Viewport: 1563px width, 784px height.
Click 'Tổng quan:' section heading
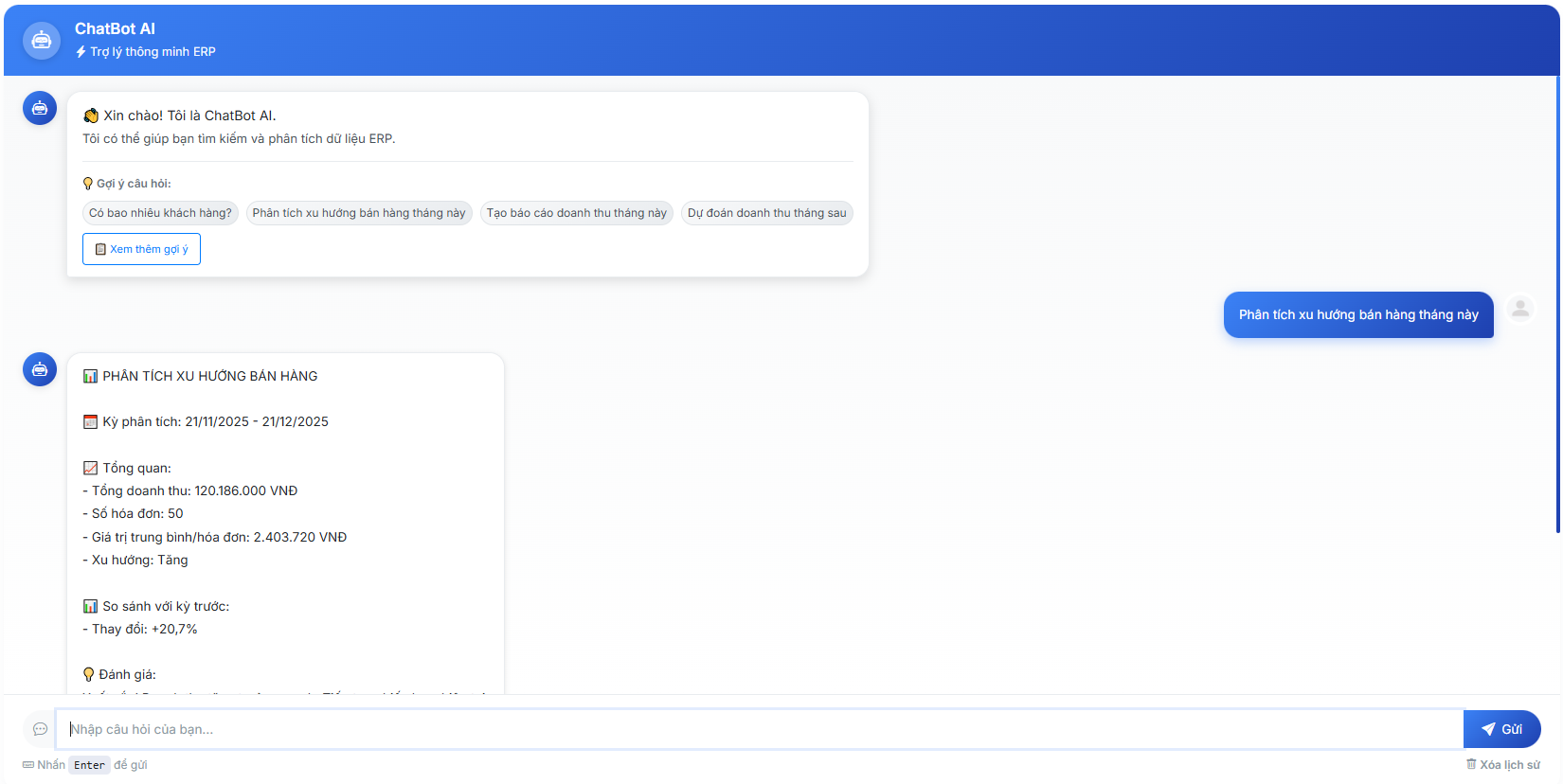136,468
